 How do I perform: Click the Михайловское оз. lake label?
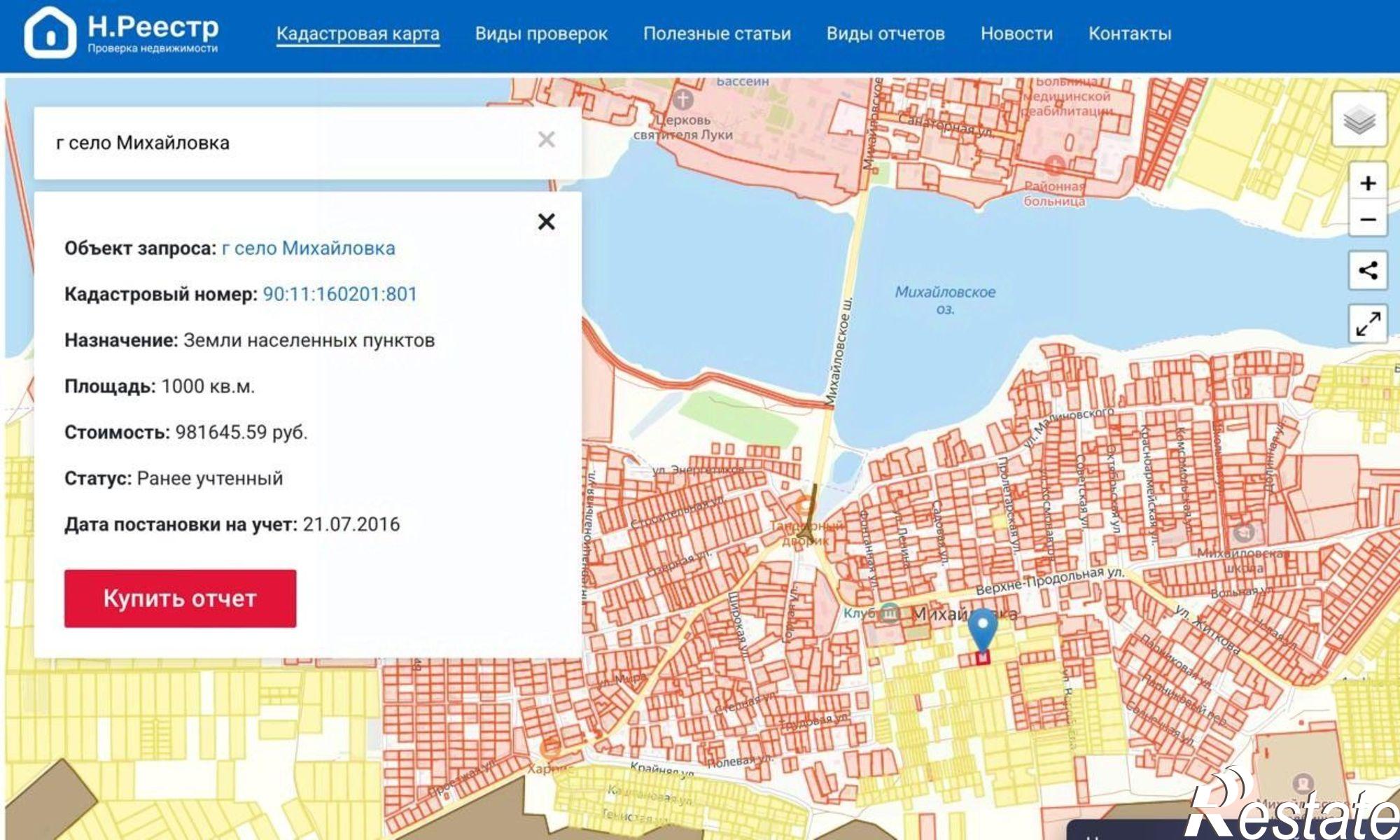(x=945, y=300)
